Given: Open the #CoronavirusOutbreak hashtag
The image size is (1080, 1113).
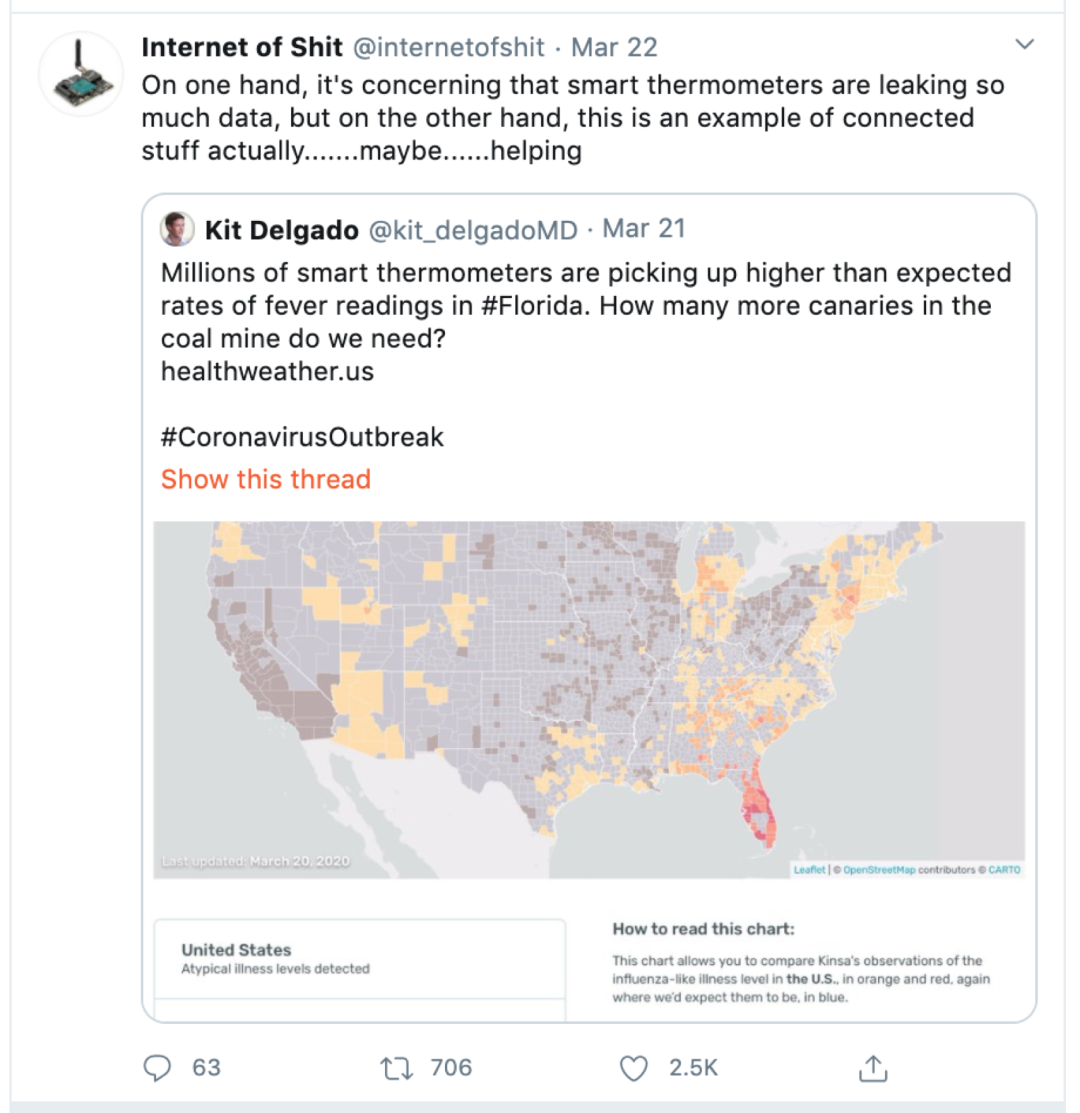Looking at the screenshot, I should pyautogui.click(x=302, y=437).
